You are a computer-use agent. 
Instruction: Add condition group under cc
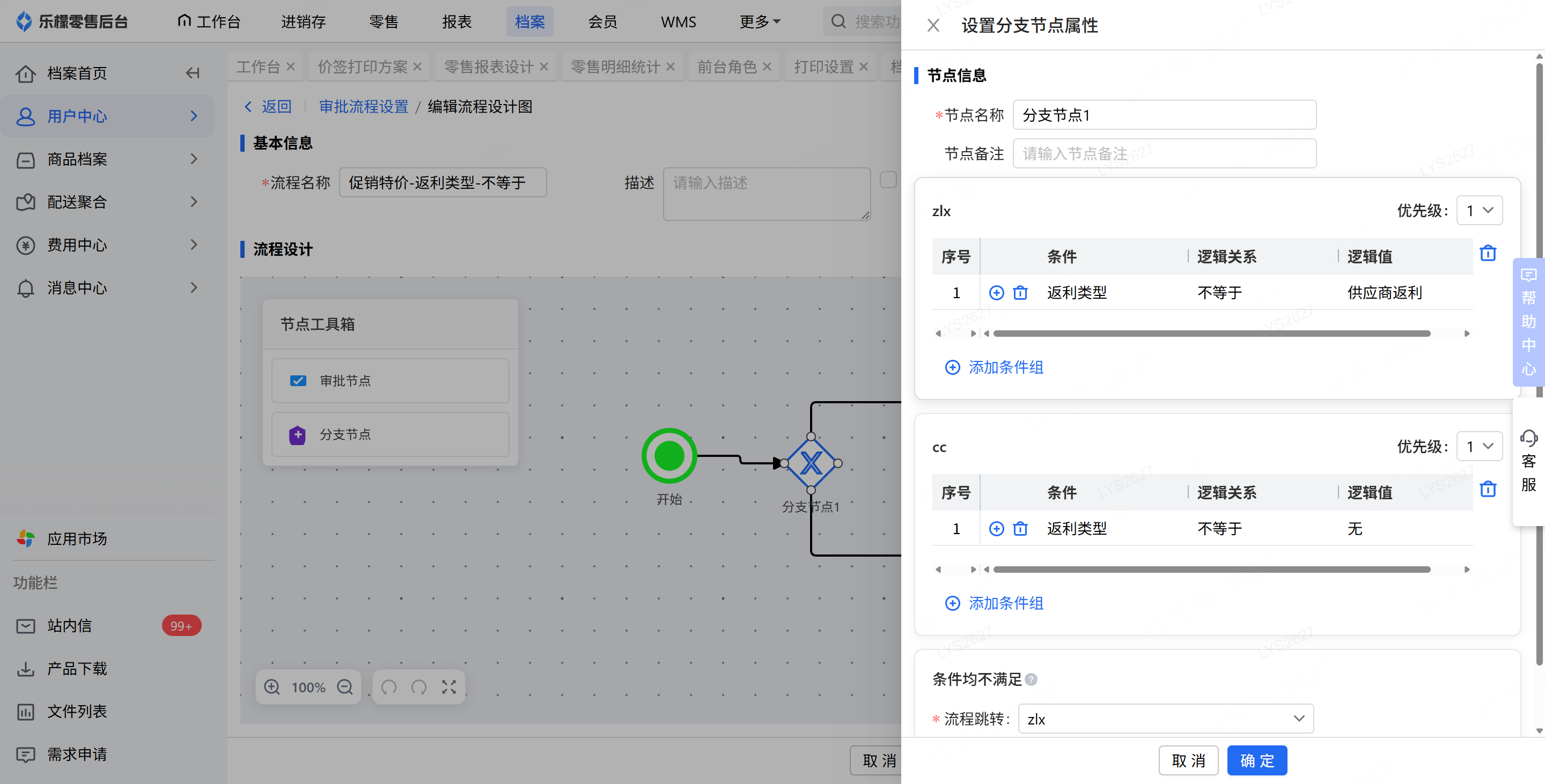point(995,603)
